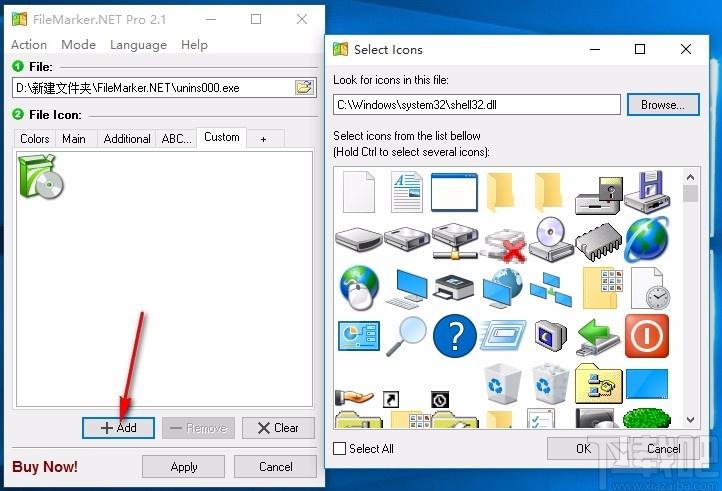Open the Mode menu

[x=78, y=45]
